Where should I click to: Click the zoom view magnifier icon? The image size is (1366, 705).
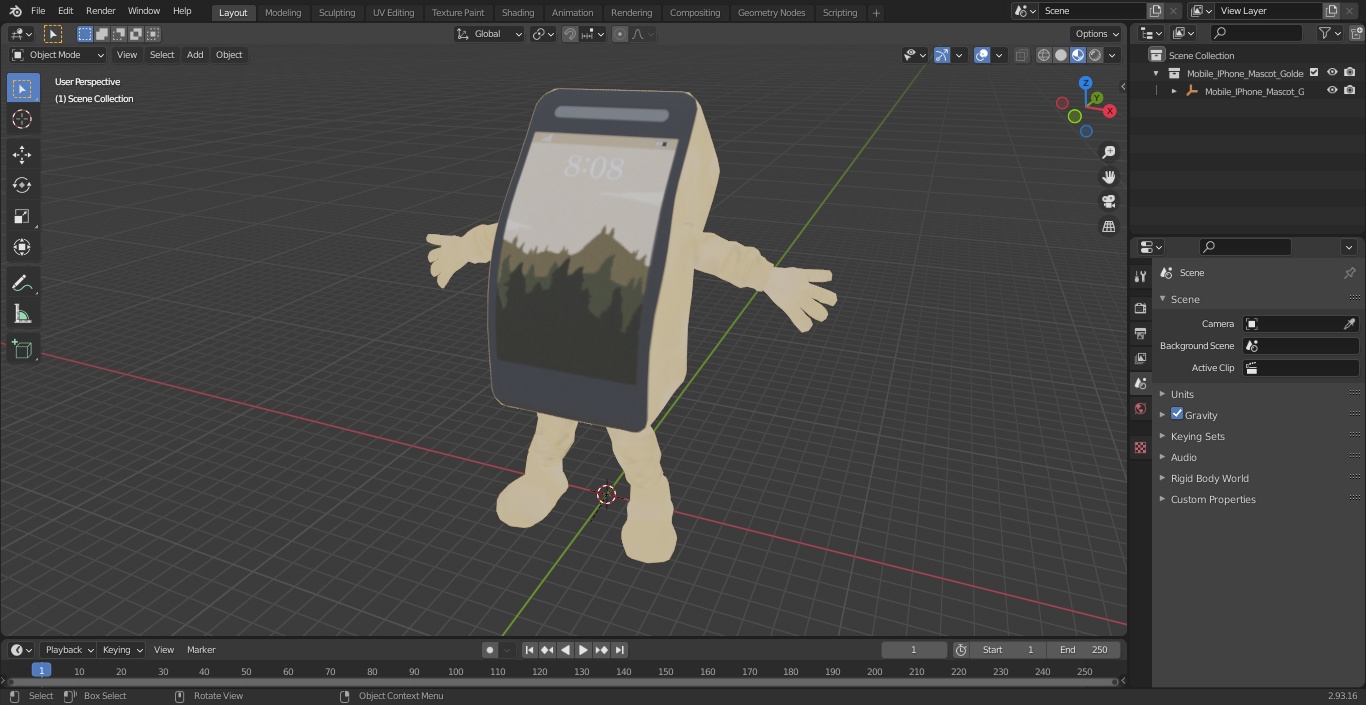click(1109, 152)
